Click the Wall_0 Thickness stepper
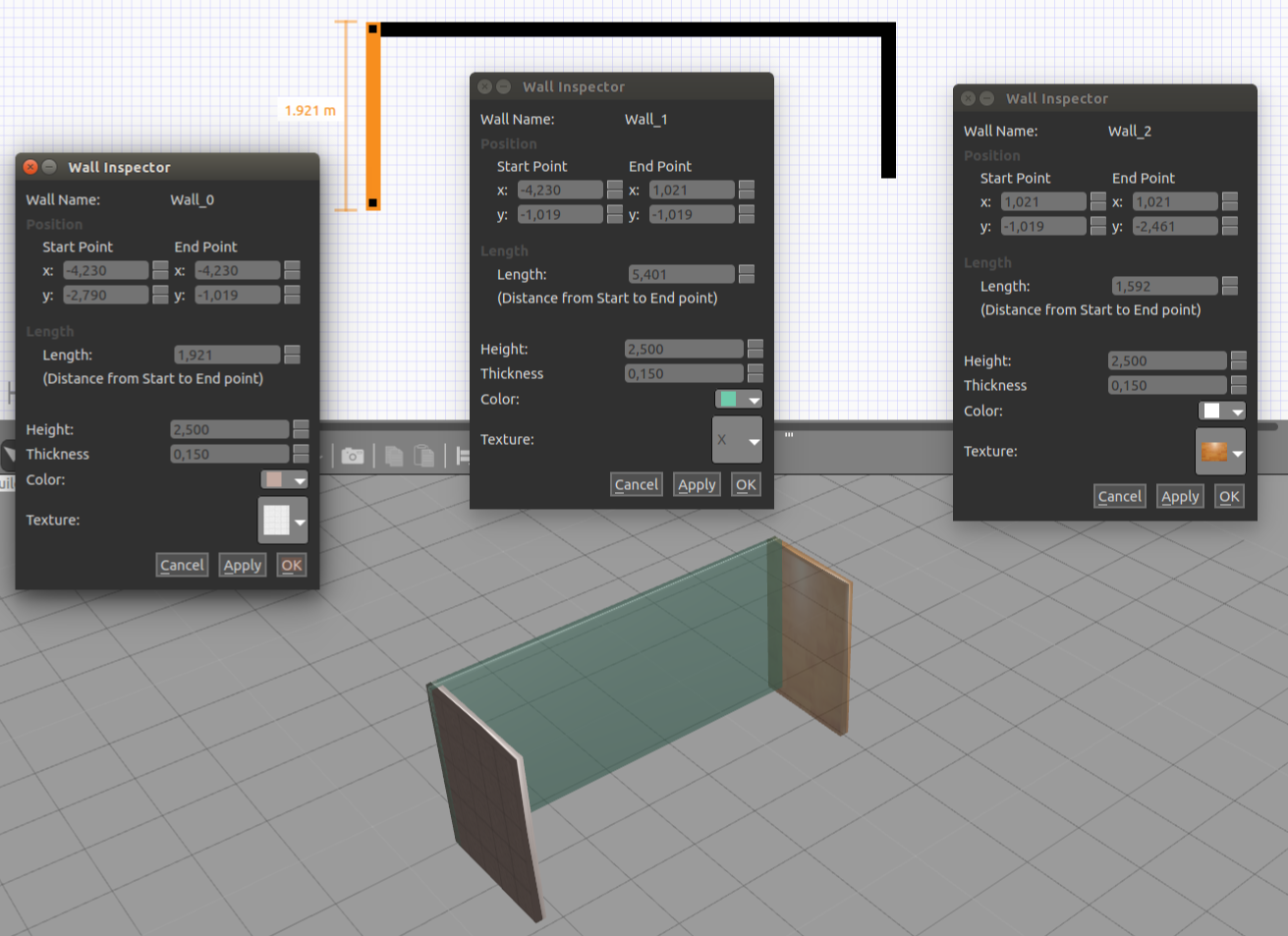Image resolution: width=1288 pixels, height=936 pixels. tap(301, 454)
